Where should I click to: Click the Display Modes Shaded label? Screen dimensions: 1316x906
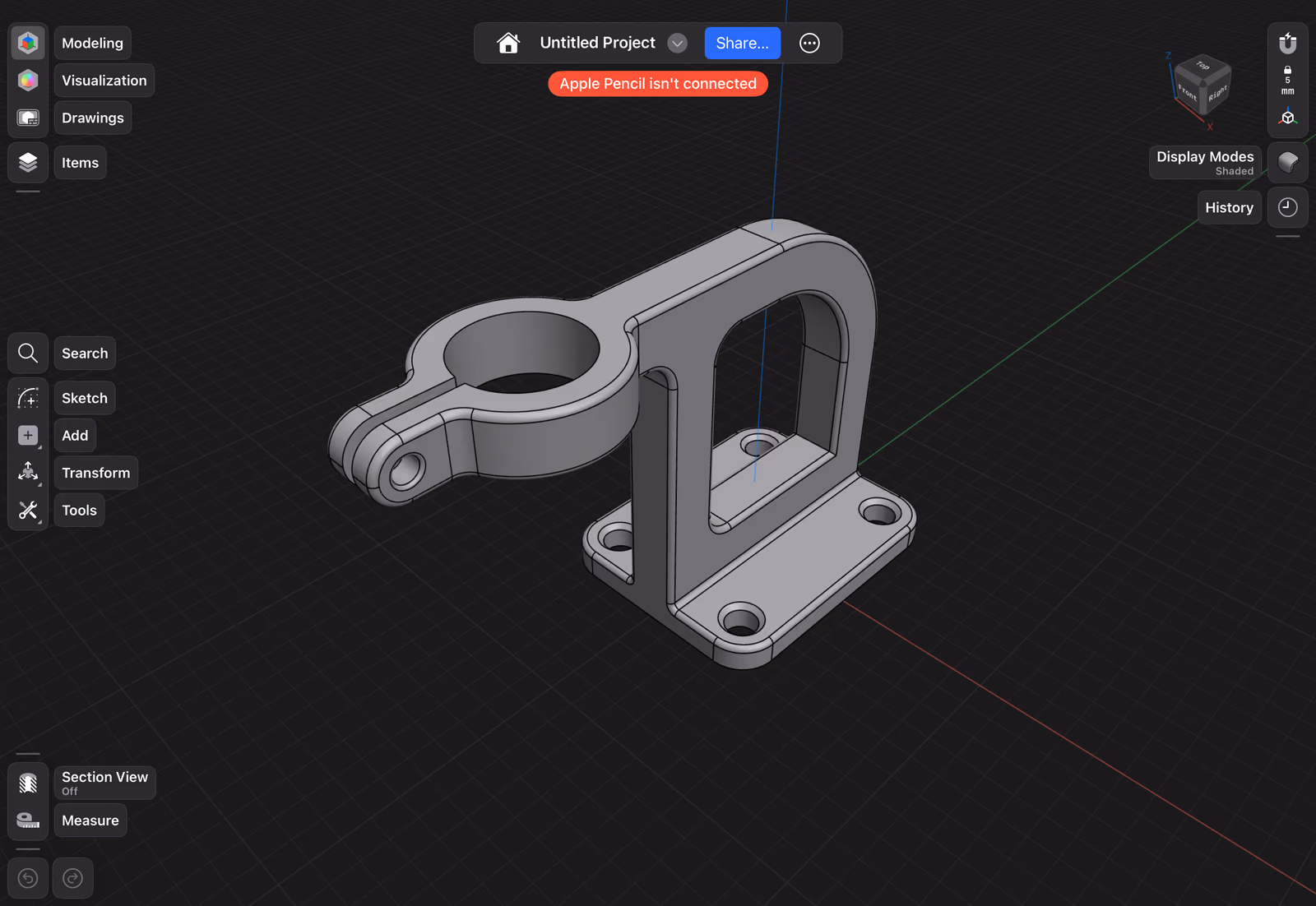(x=1205, y=162)
